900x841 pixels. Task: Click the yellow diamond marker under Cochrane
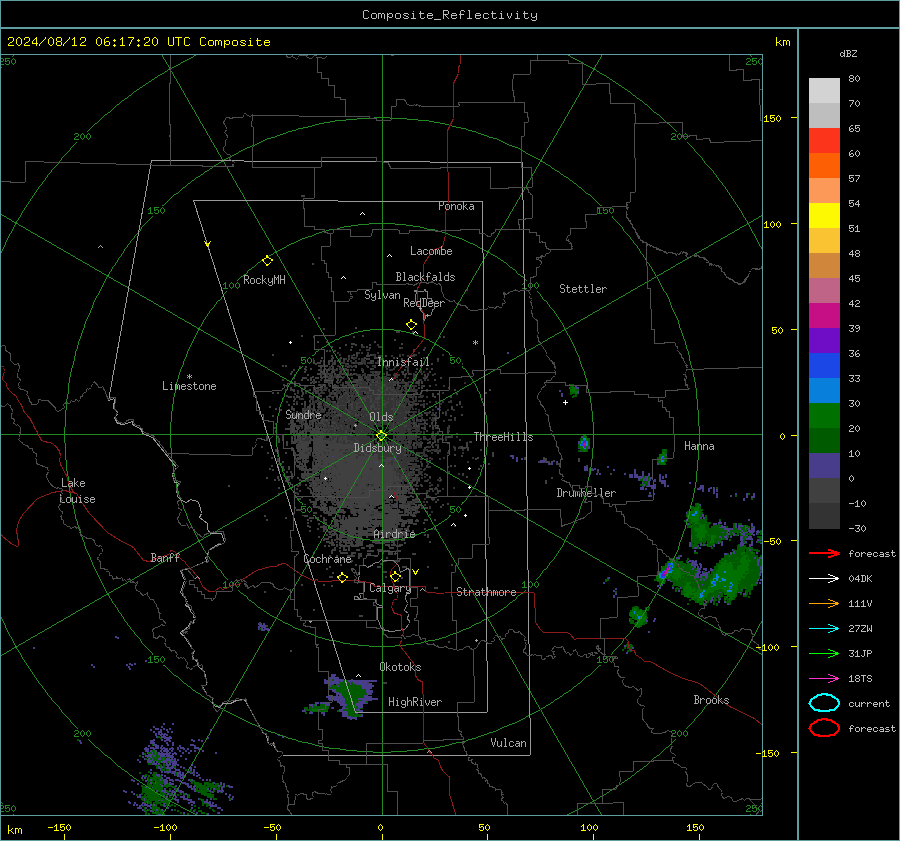pos(342,578)
